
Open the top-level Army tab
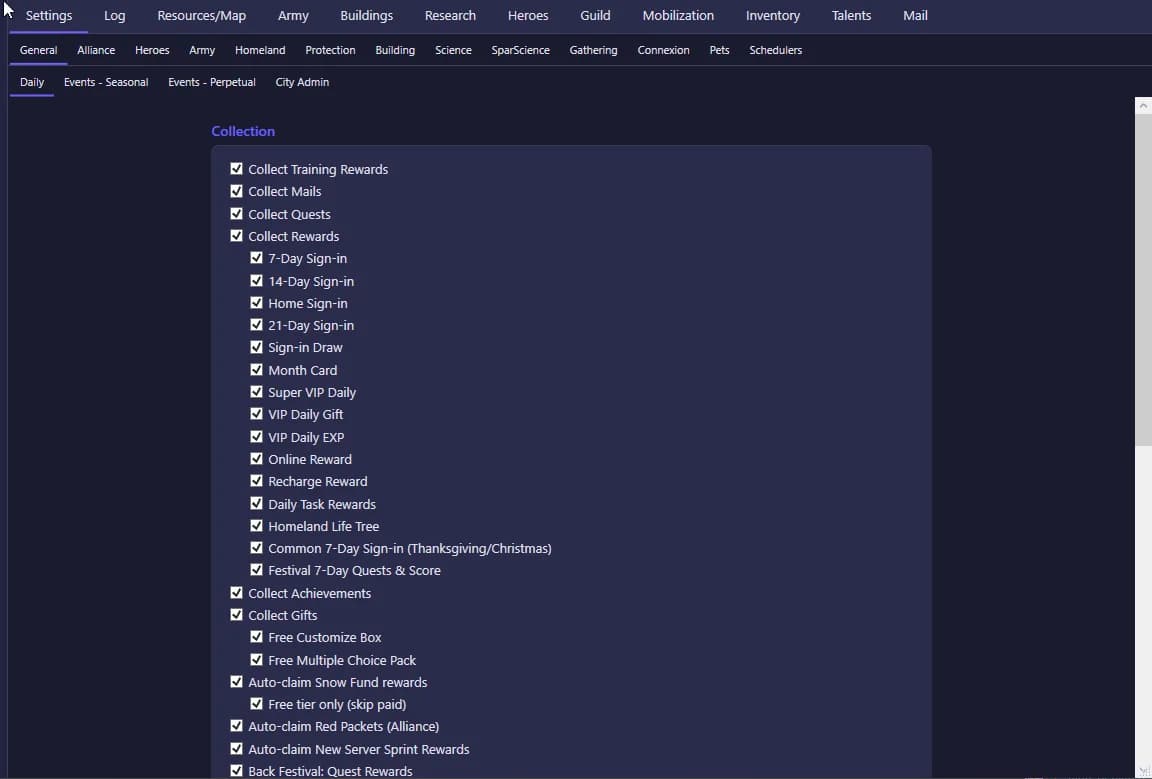[293, 15]
